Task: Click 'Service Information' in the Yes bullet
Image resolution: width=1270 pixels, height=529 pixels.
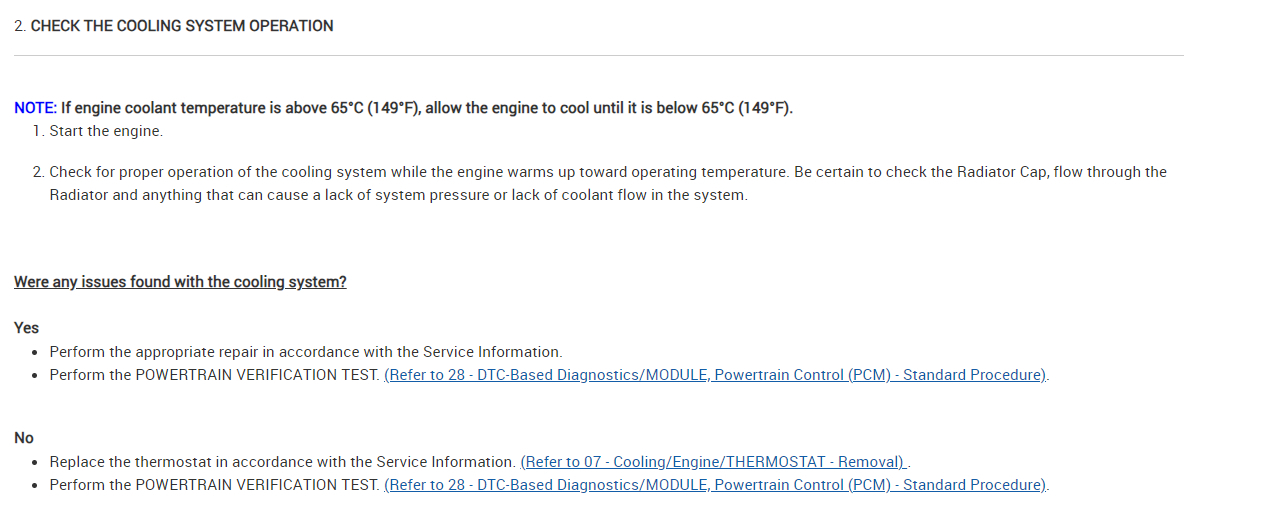Action: (492, 352)
